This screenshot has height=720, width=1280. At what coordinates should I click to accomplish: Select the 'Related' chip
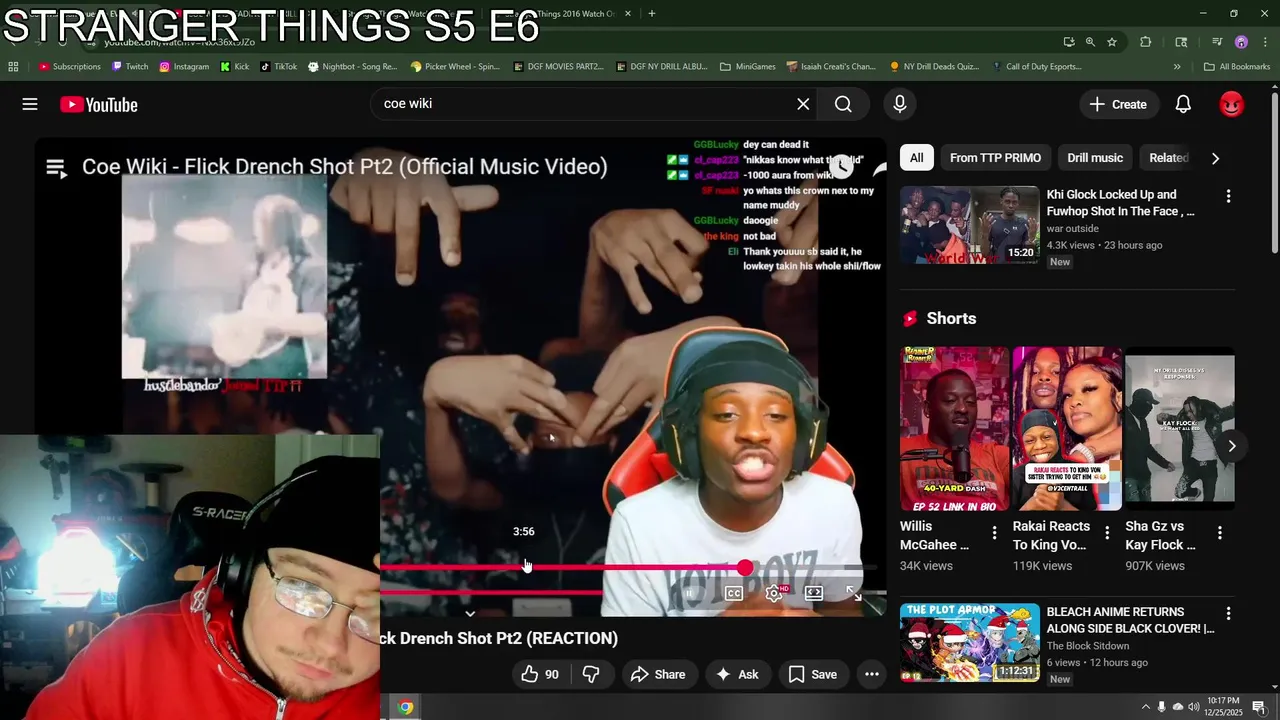click(1168, 158)
